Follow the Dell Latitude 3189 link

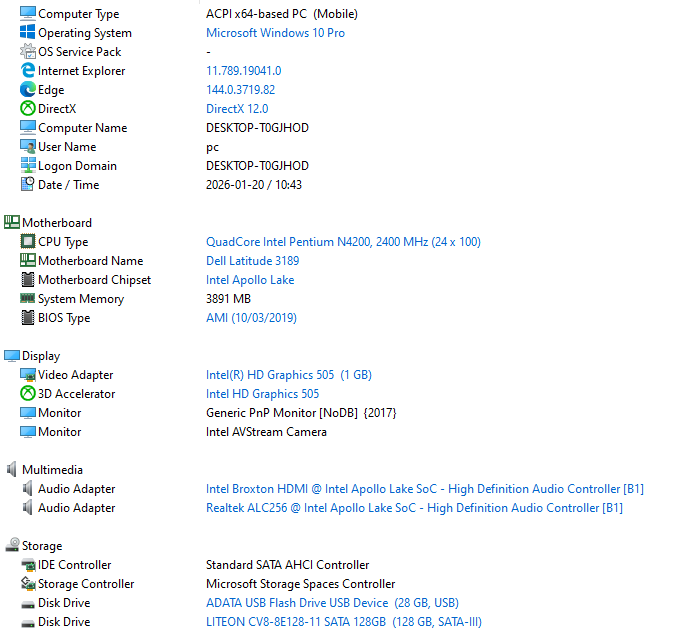pos(252,261)
